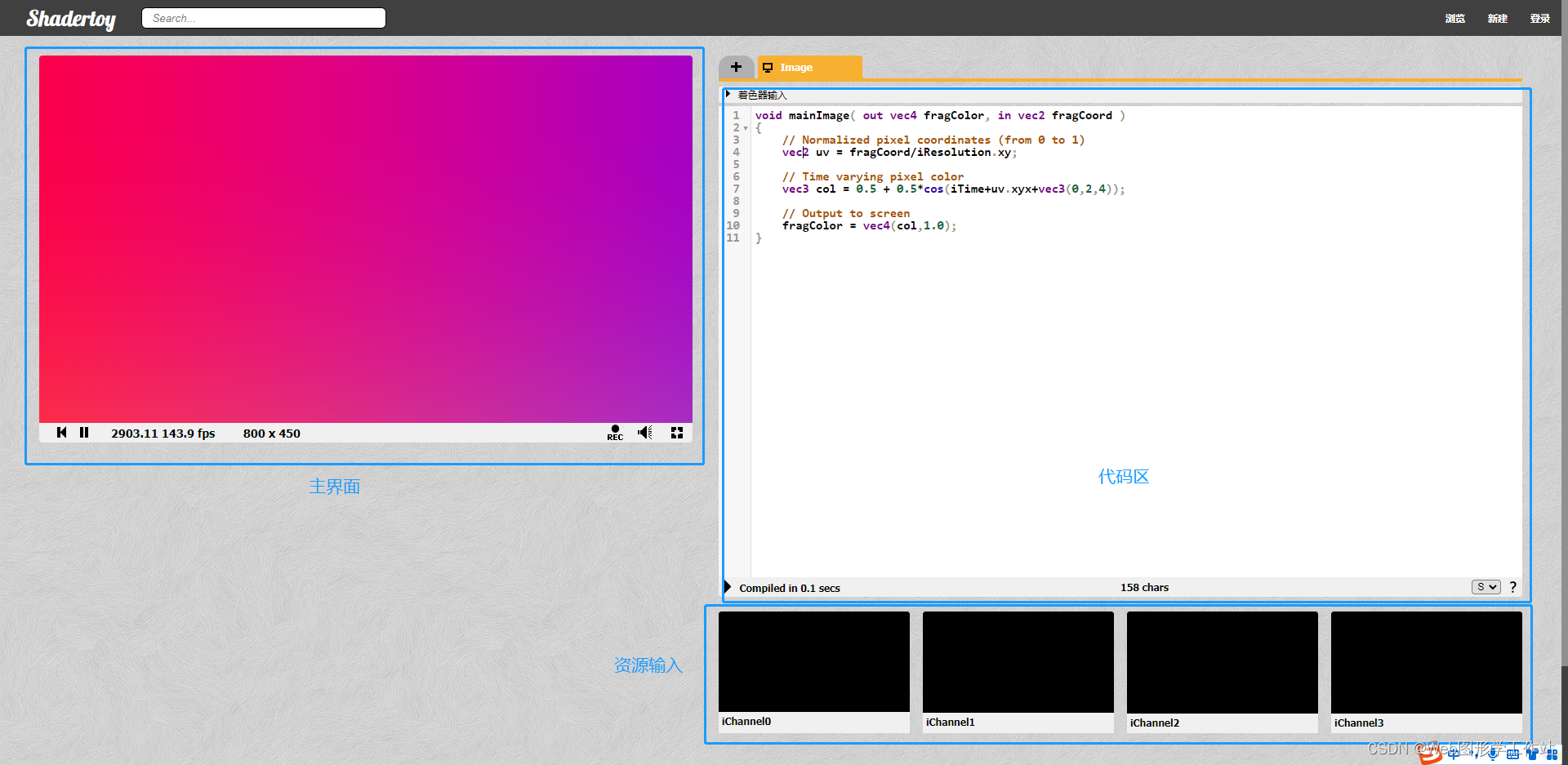Select the iChannel3 input thumbnail
Screen dimensions: 1568x765
tap(1427, 662)
